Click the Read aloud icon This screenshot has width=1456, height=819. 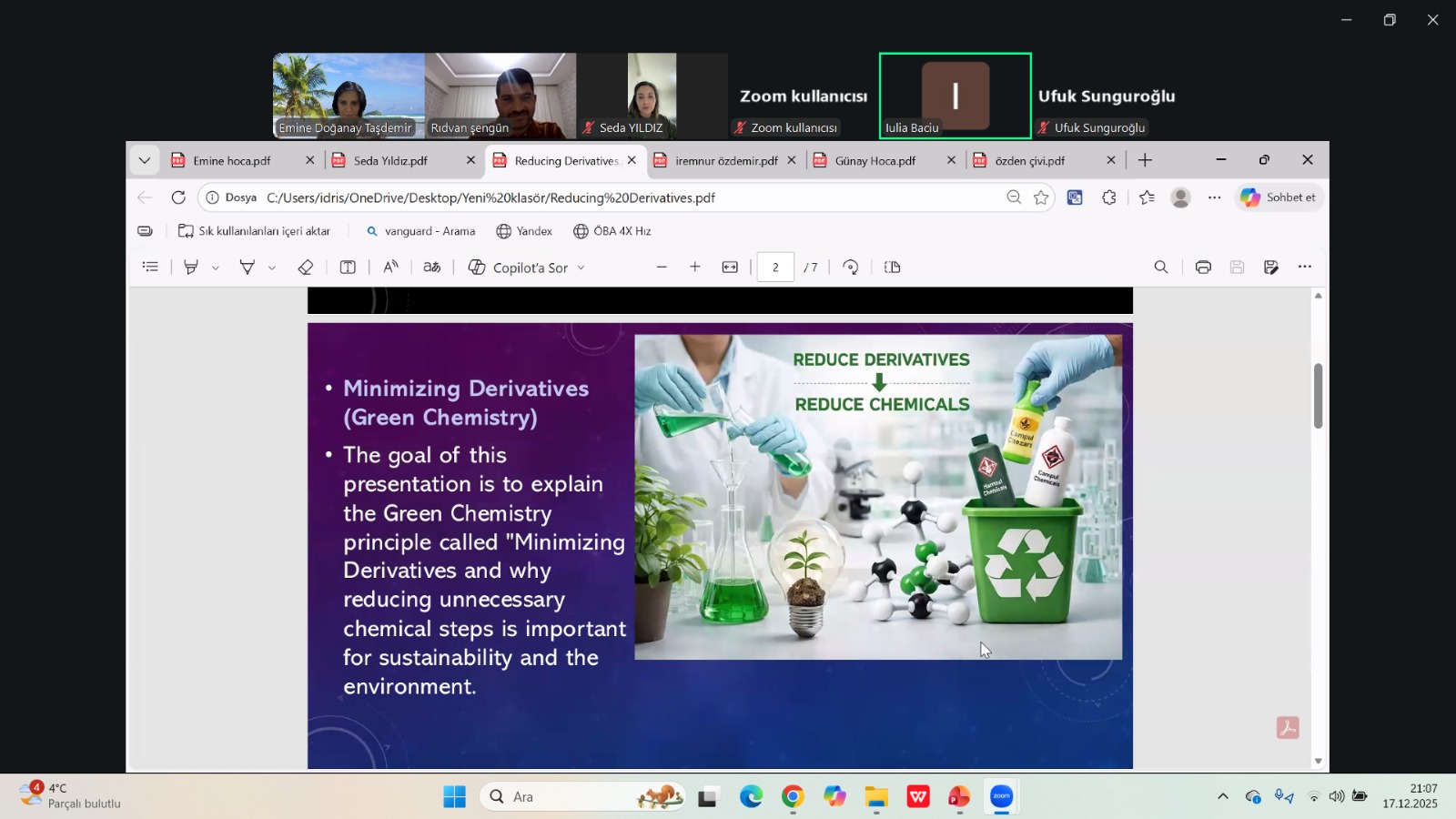pyautogui.click(x=390, y=267)
